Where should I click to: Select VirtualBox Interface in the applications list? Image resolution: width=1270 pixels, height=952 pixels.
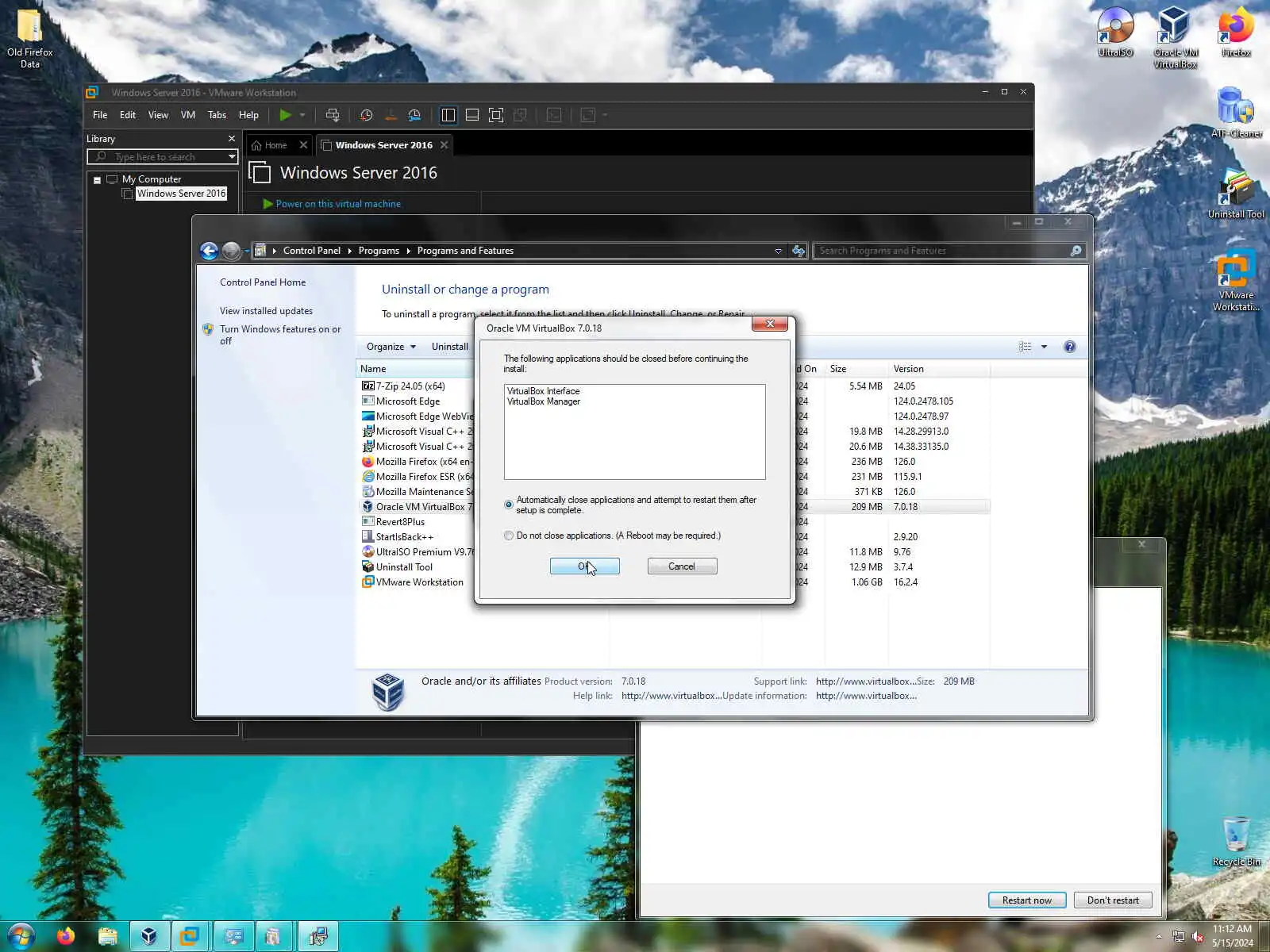[x=544, y=391]
